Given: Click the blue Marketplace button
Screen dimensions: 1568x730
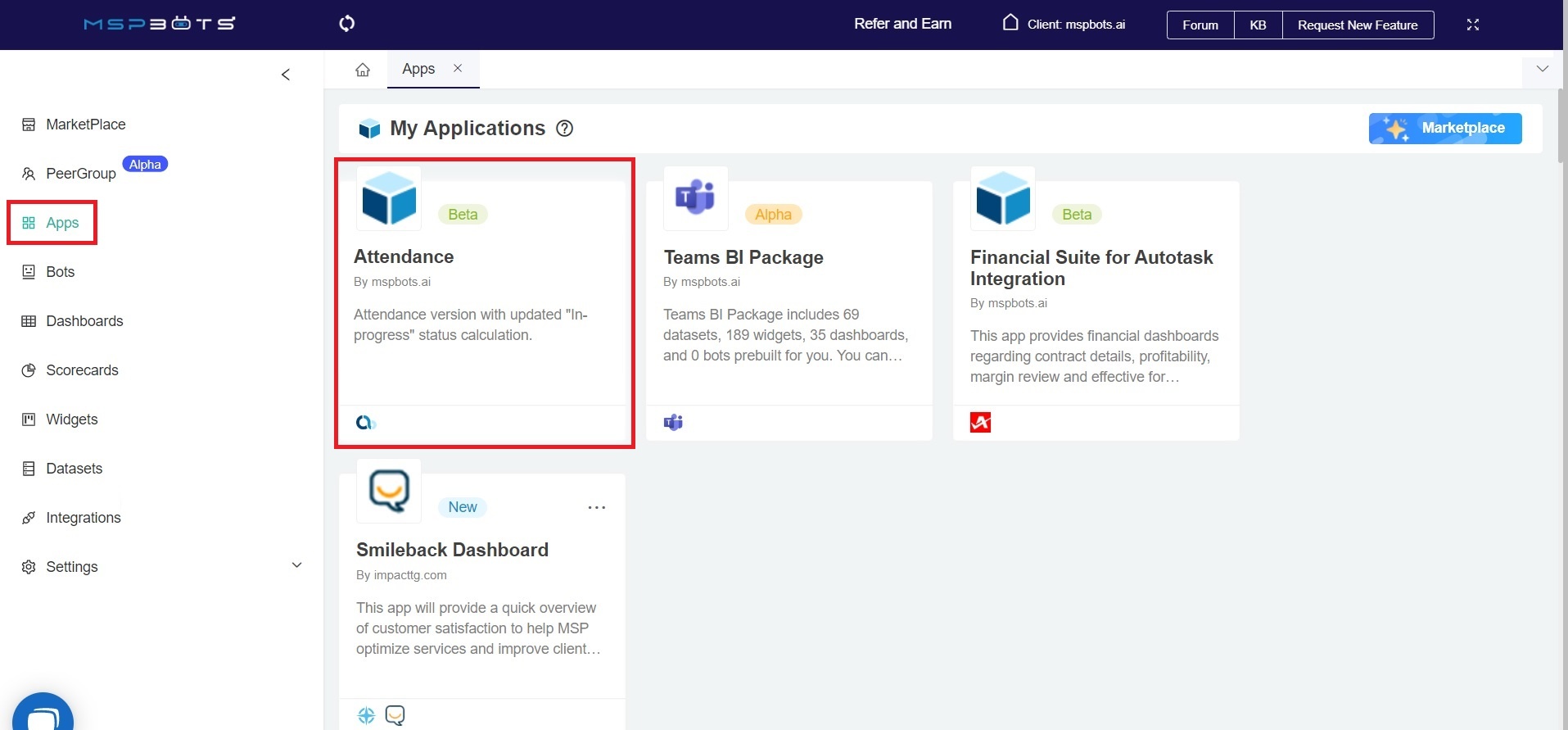Looking at the screenshot, I should click(1444, 129).
